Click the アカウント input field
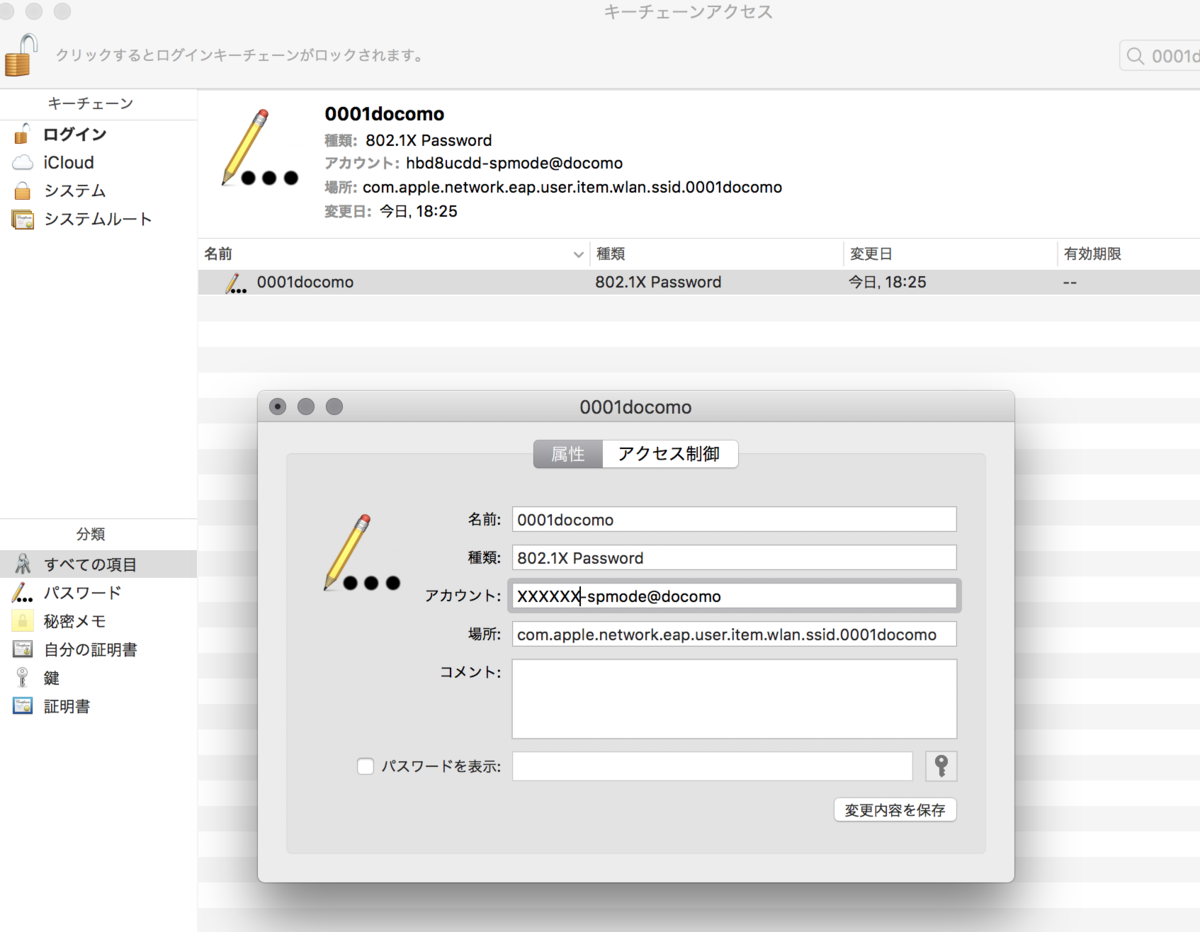The width and height of the screenshot is (1200, 932). (x=734, y=596)
